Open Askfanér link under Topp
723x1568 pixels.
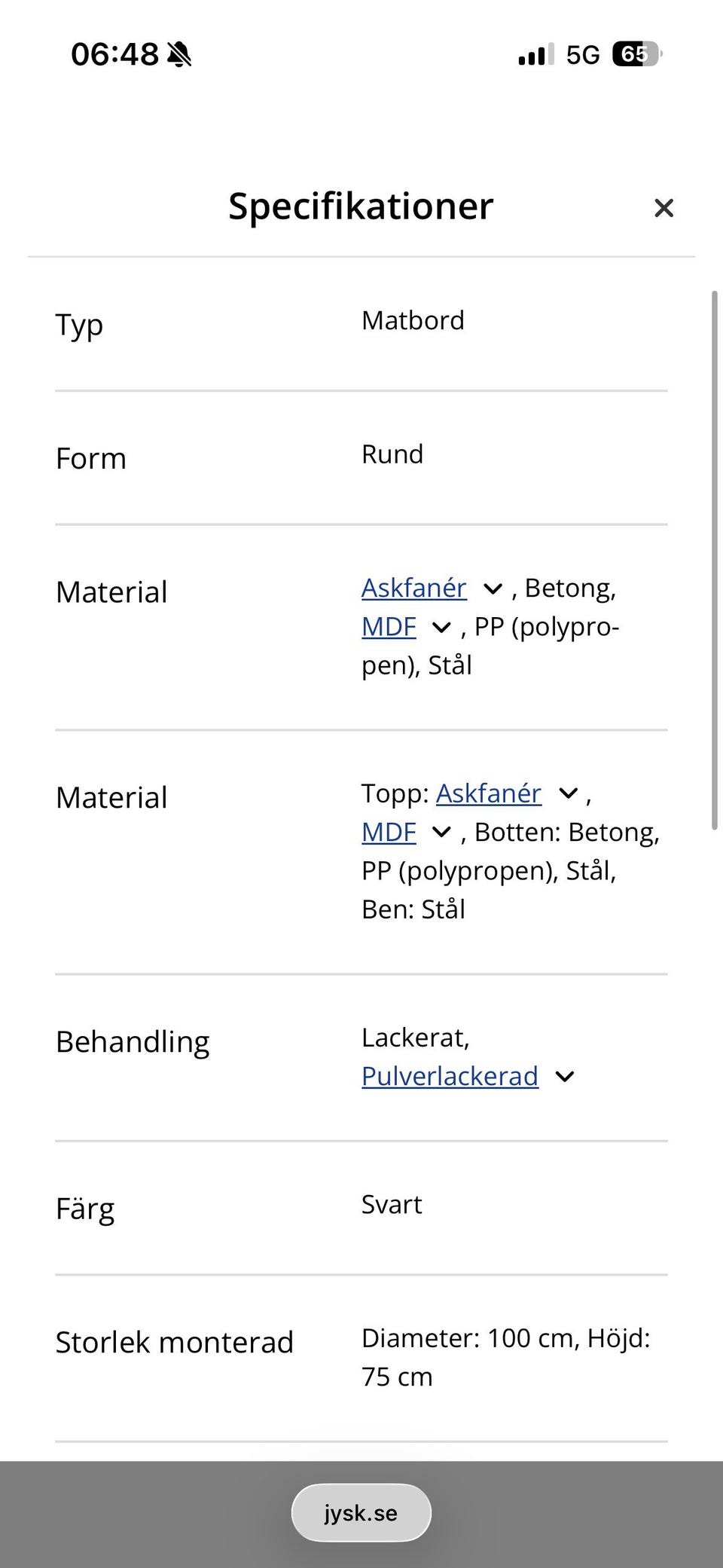point(489,793)
